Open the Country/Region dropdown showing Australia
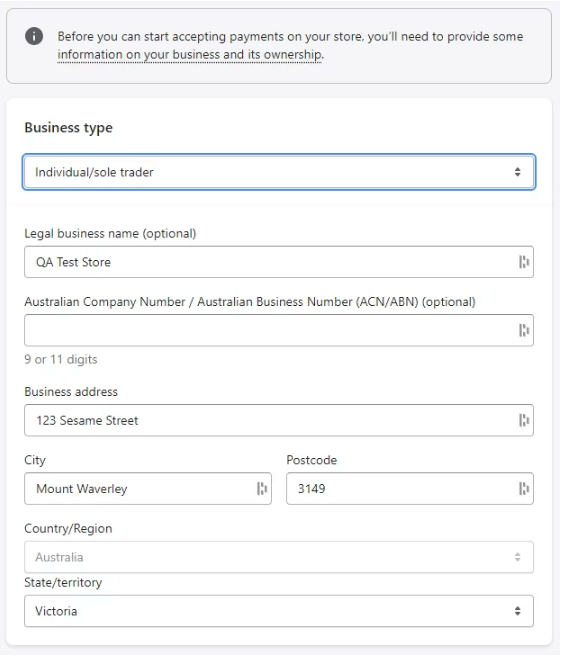The height and width of the screenshot is (660, 563). click(x=279, y=557)
